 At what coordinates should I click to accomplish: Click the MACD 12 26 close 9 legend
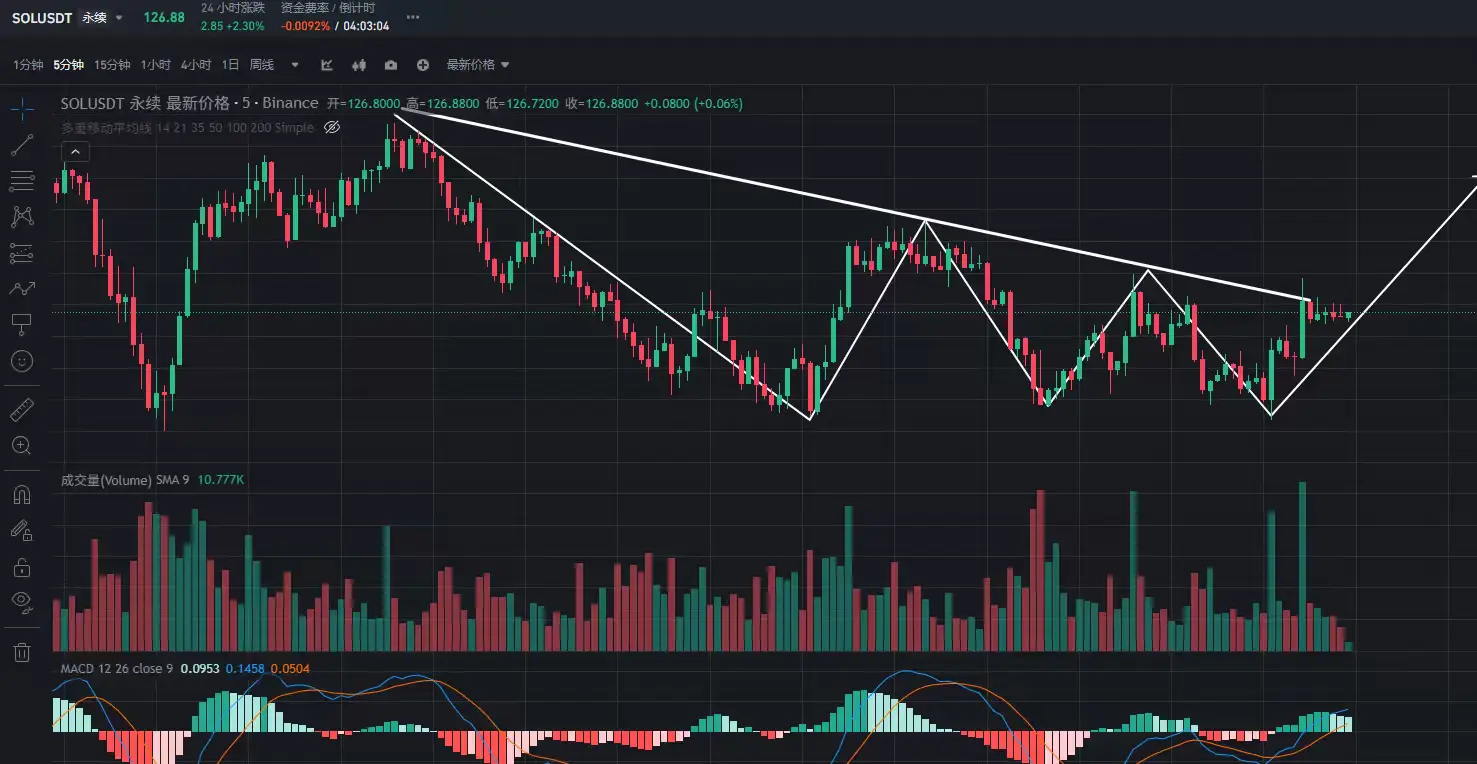pyautogui.click(x=117, y=668)
